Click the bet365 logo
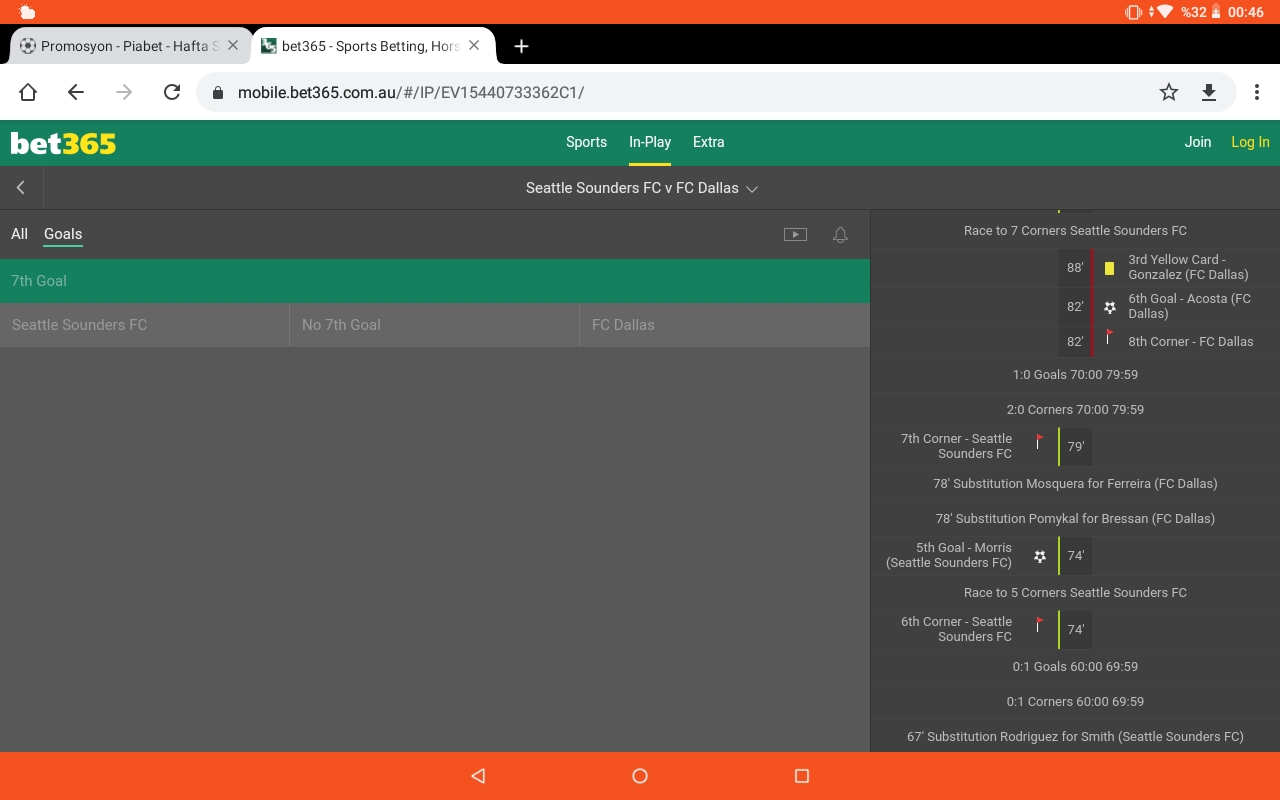 (x=63, y=143)
